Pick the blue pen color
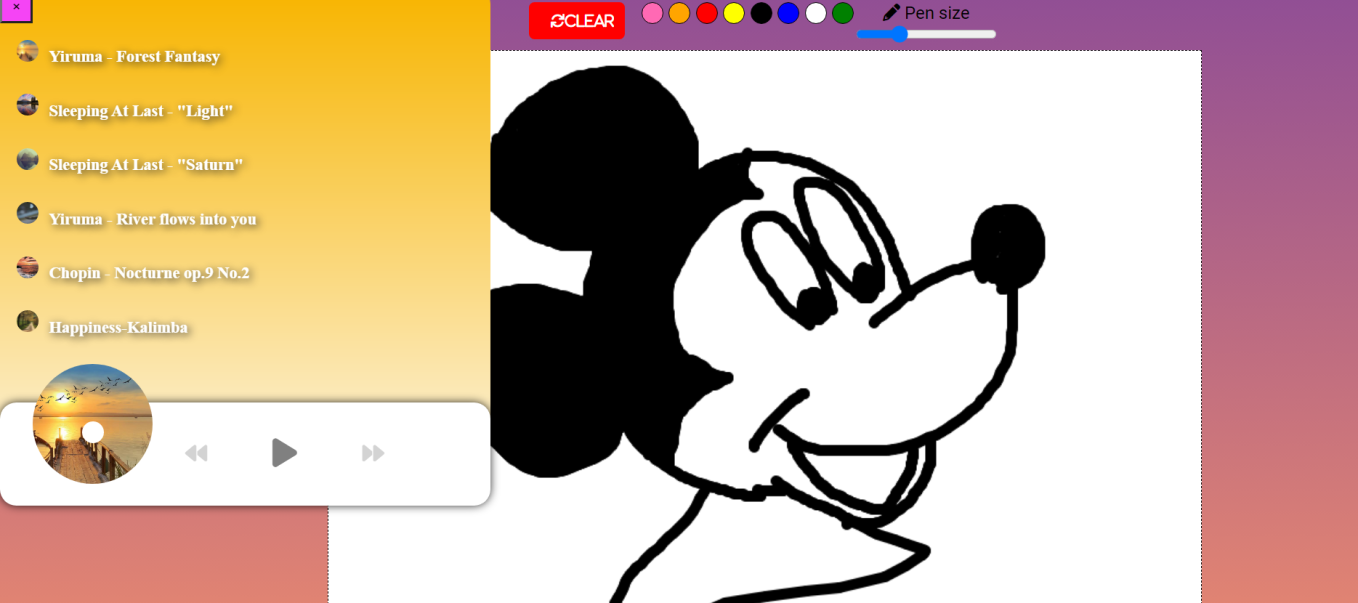 pos(788,13)
